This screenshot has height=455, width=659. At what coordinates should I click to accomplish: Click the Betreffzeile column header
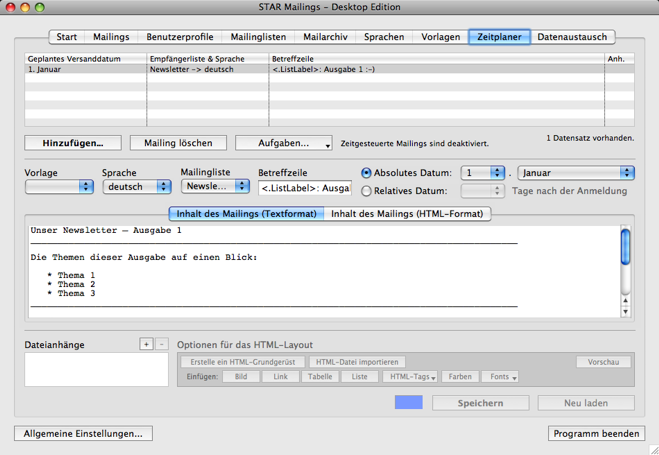437,59
